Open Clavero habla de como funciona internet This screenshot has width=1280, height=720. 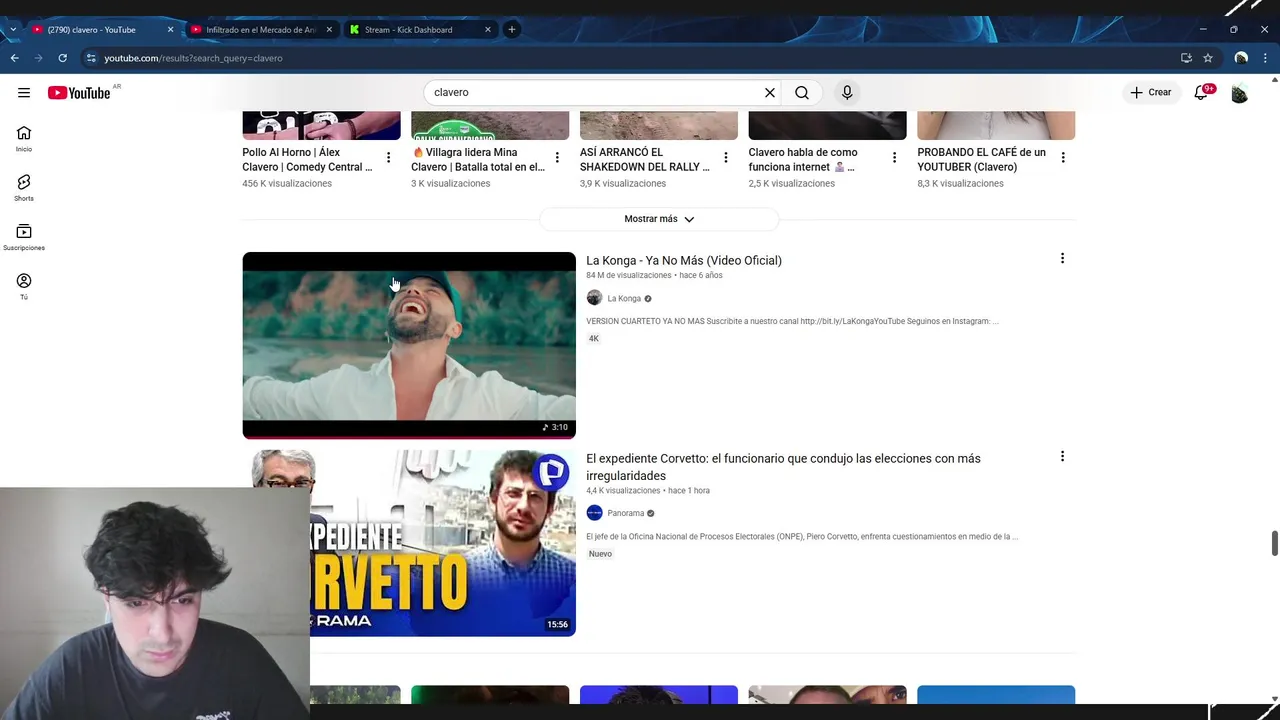[803, 160]
